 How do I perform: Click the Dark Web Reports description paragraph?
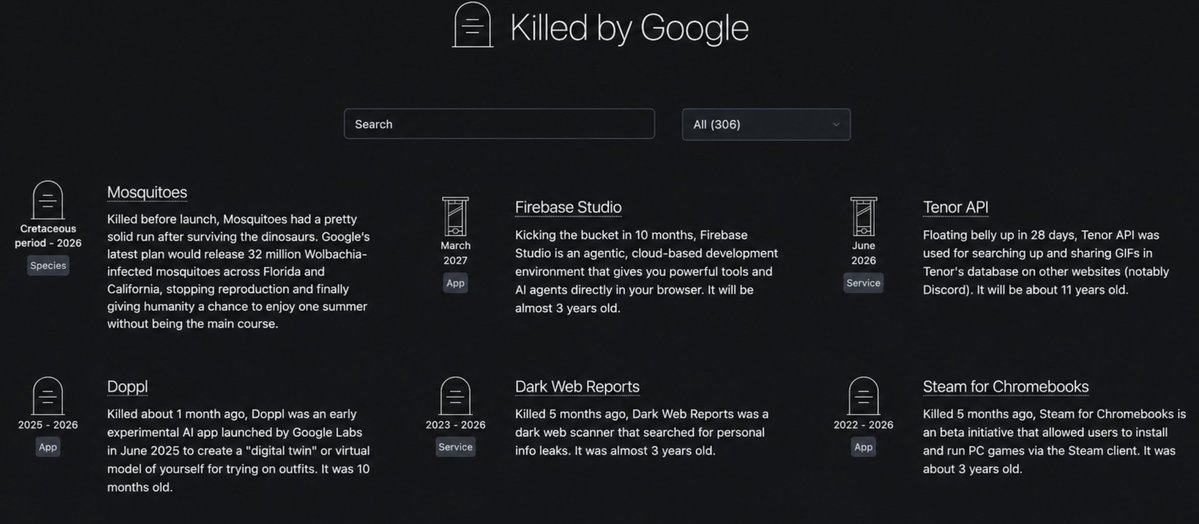click(x=642, y=432)
